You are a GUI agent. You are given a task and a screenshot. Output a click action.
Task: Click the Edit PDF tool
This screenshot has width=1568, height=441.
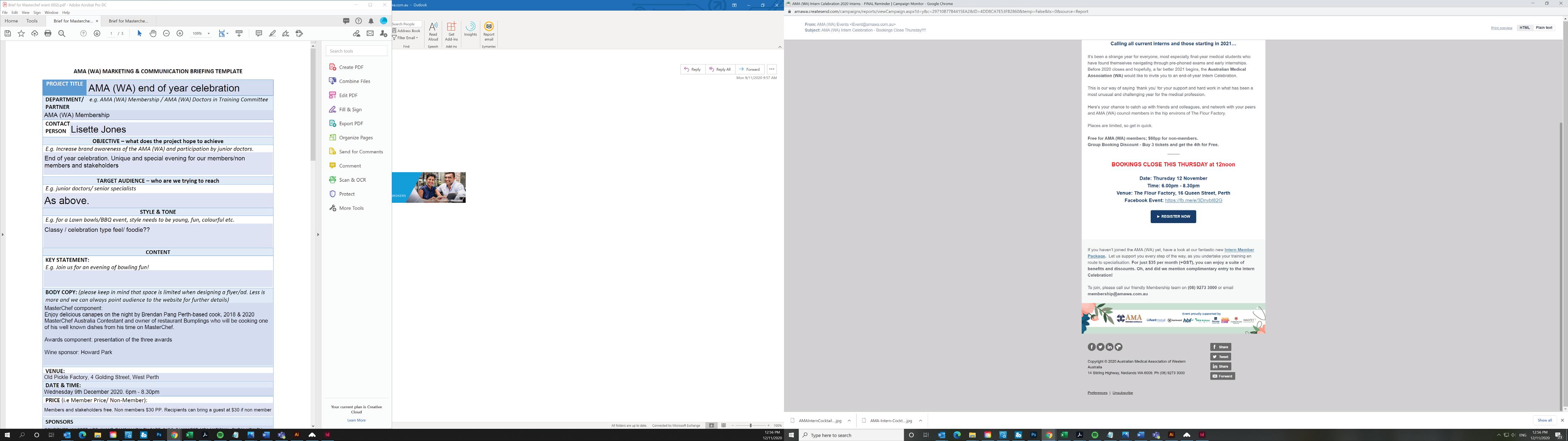(x=348, y=96)
